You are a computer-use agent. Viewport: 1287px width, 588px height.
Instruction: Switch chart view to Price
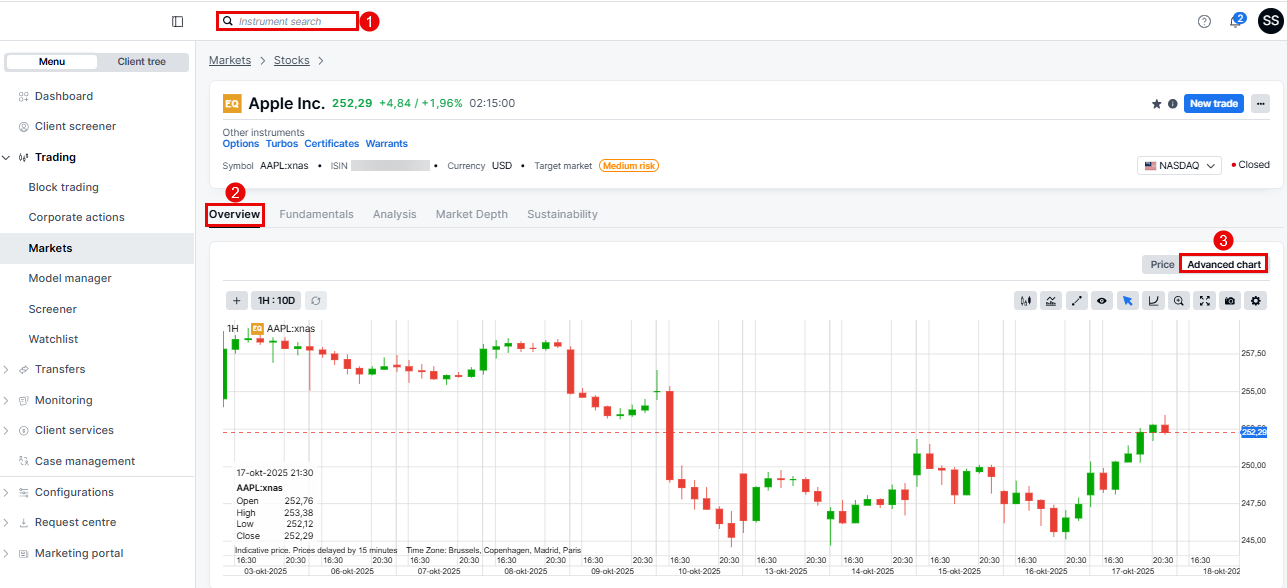pos(1162,264)
